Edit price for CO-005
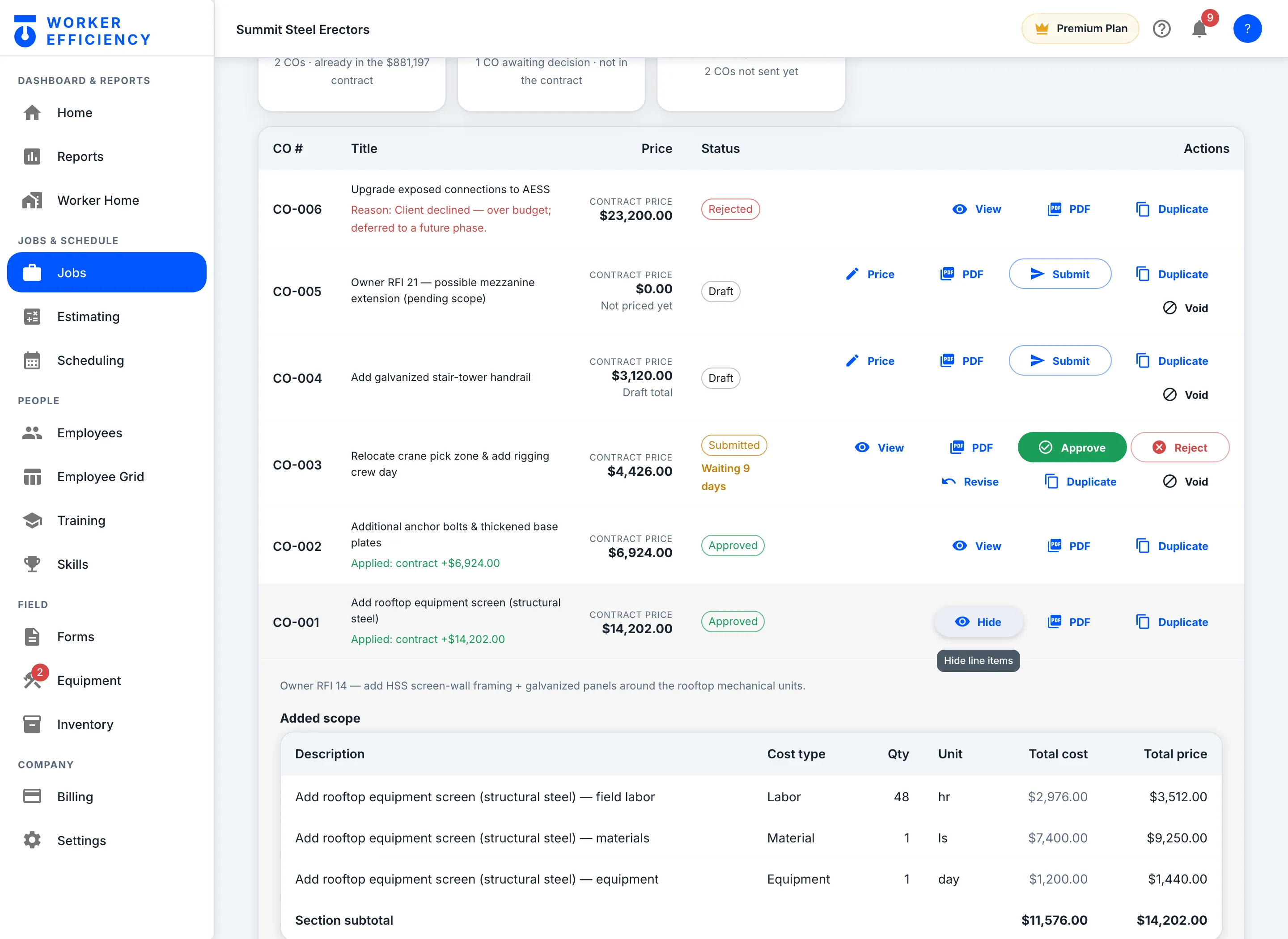The image size is (1288, 939). pos(870,274)
